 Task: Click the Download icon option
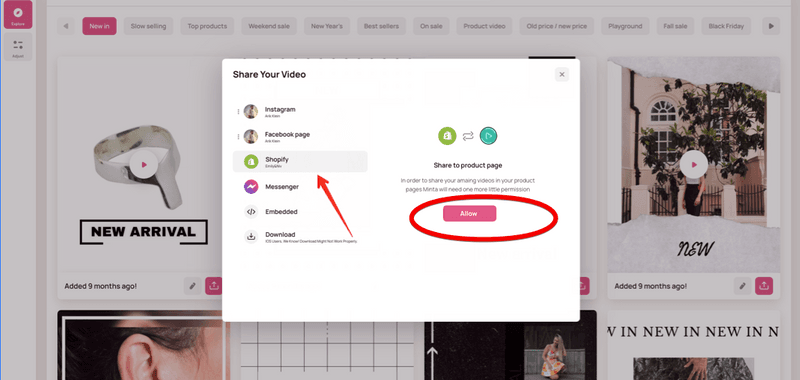(251, 236)
